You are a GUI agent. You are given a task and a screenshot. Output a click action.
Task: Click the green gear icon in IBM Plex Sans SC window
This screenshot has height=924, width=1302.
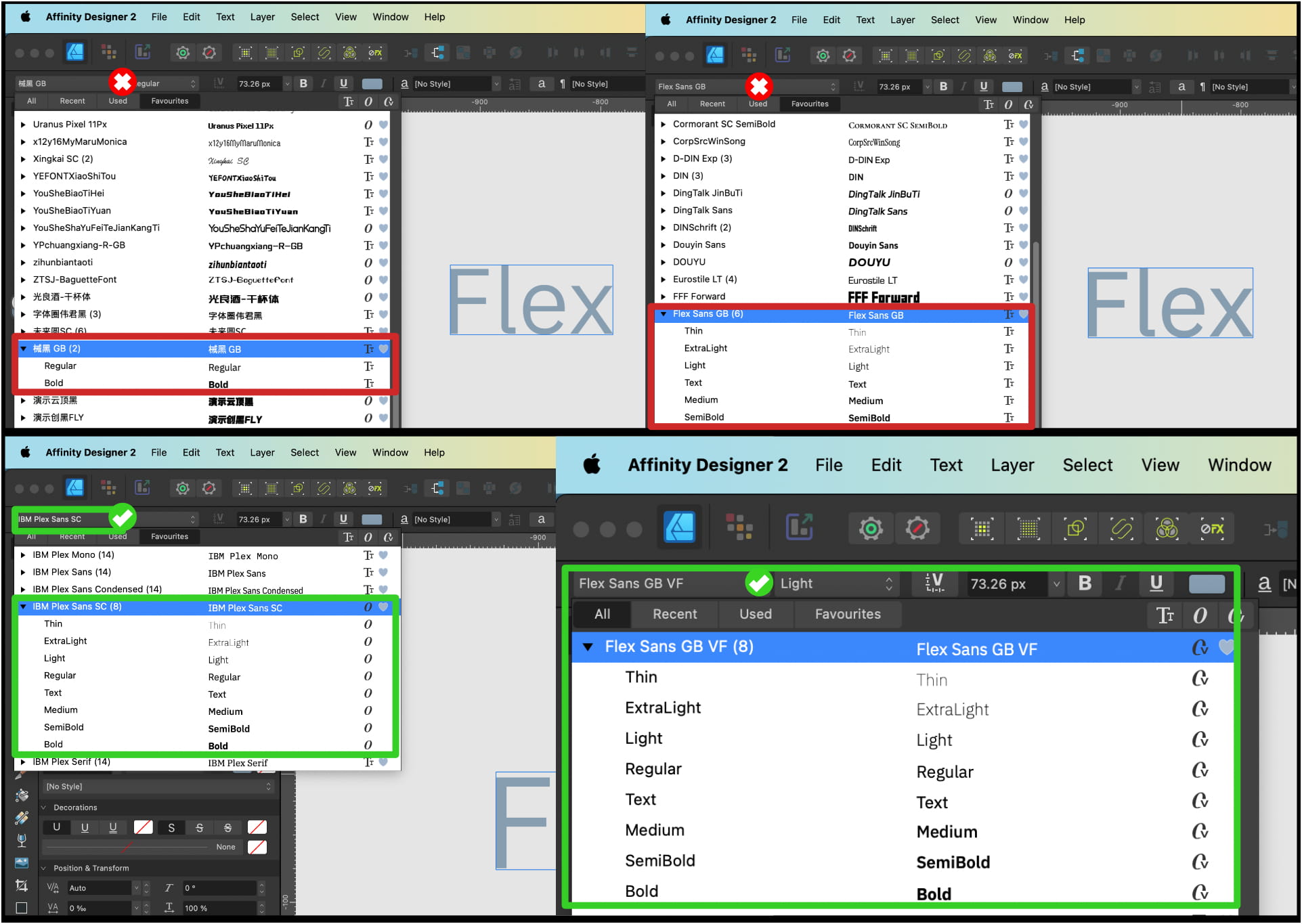(182, 487)
